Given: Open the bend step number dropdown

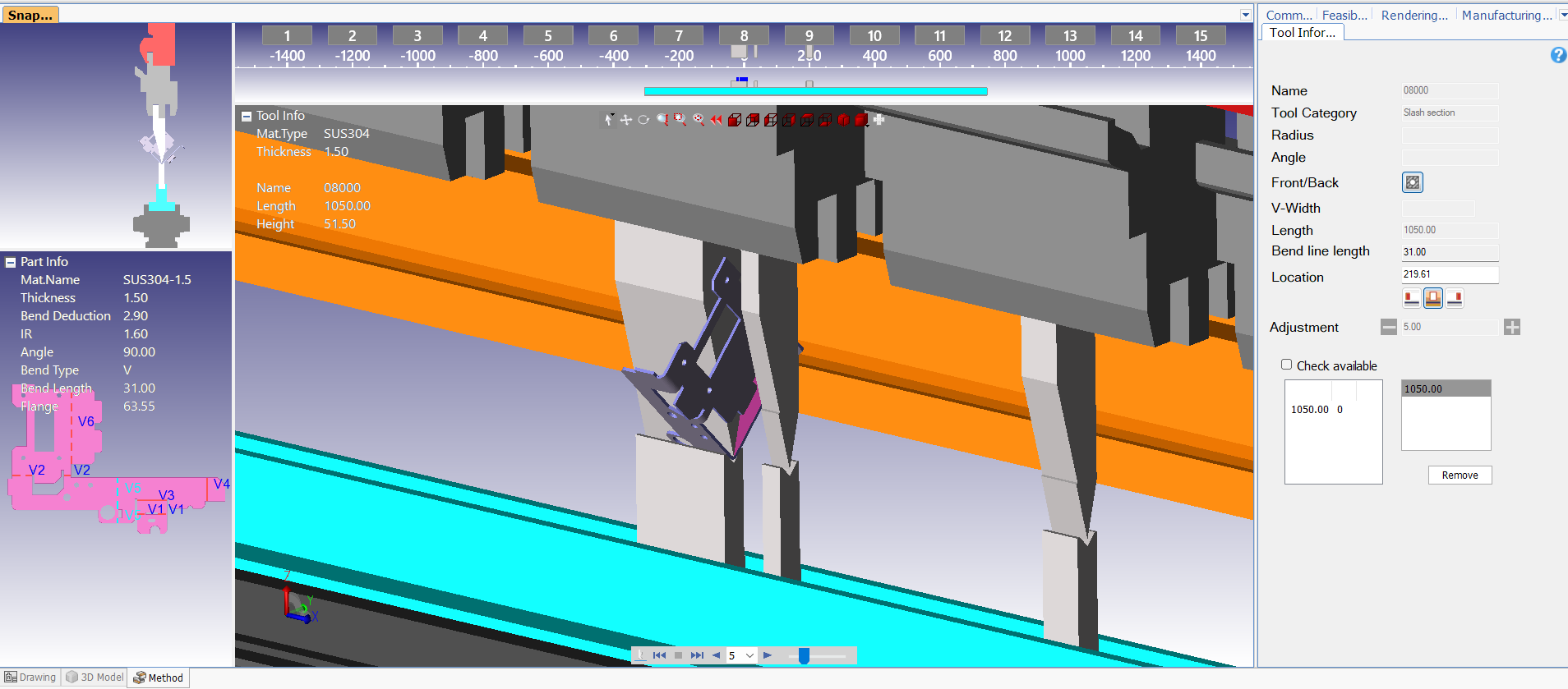Looking at the screenshot, I should click(x=749, y=655).
